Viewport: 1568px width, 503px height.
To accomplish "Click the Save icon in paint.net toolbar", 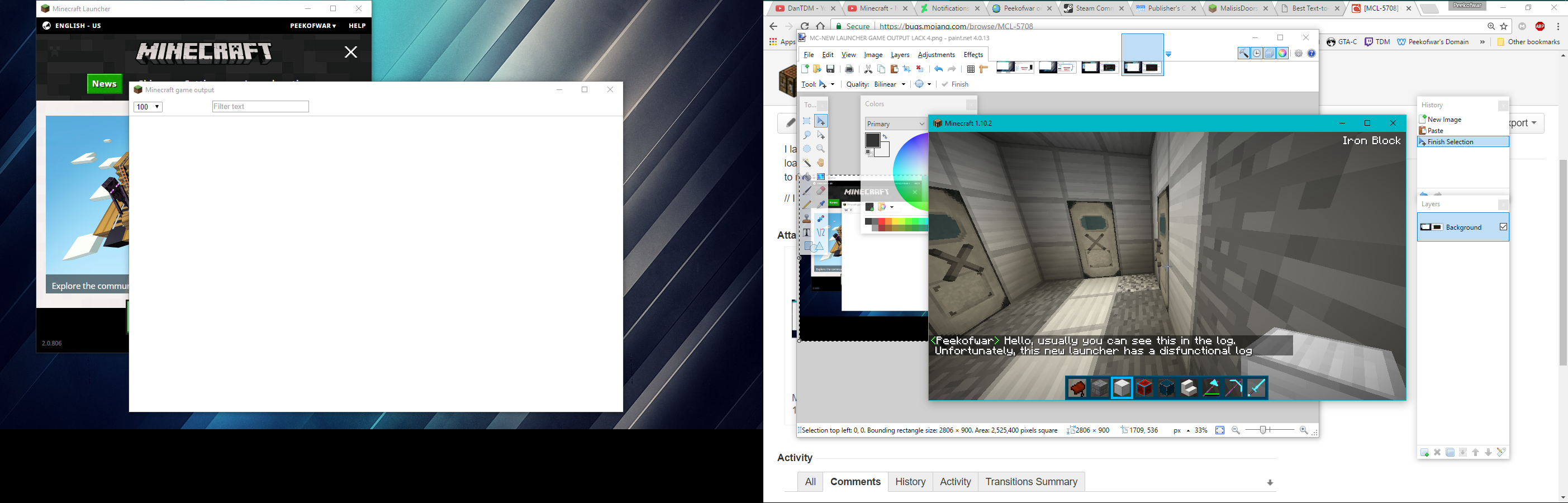I will [830, 69].
